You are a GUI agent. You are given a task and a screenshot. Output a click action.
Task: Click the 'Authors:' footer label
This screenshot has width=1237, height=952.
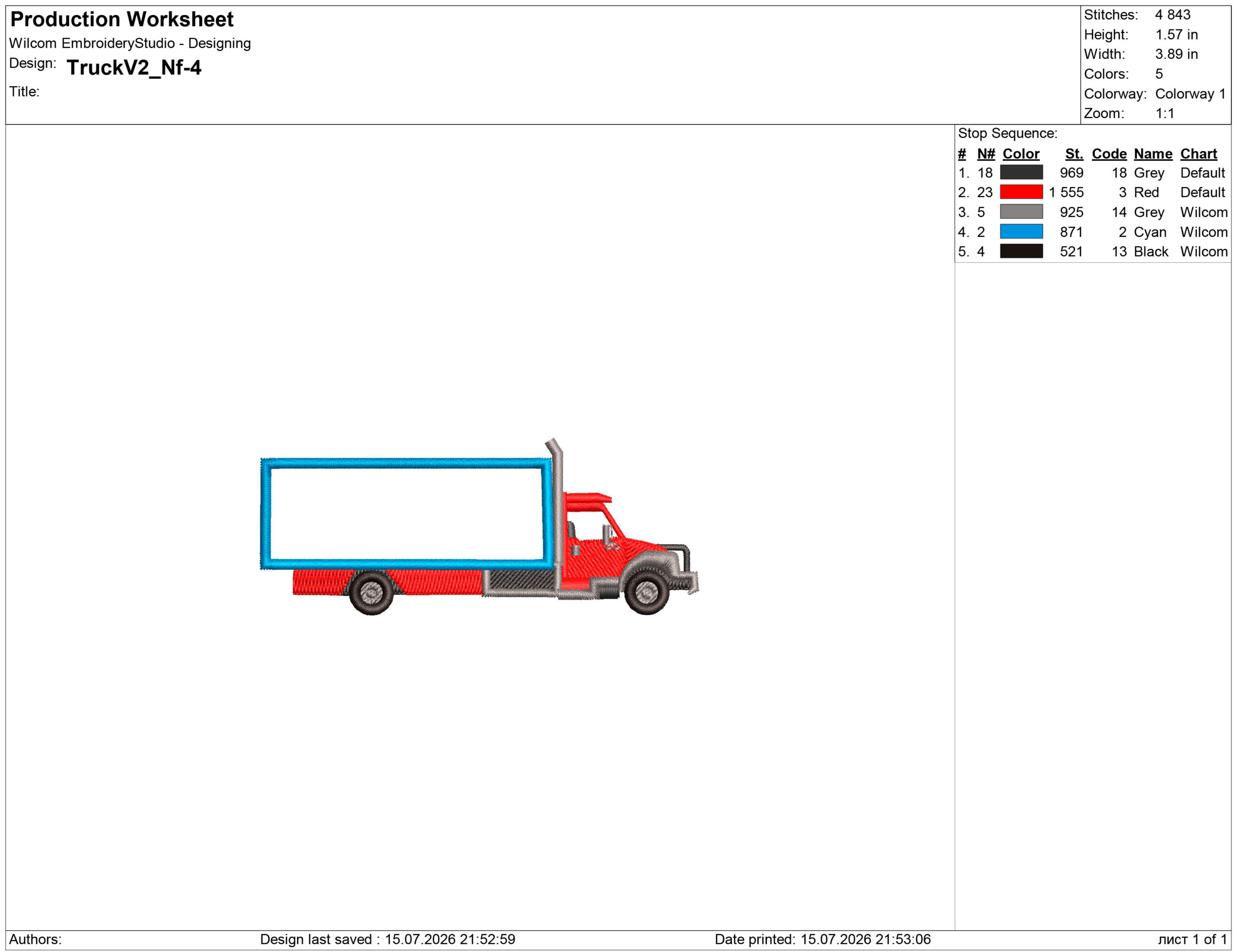(x=35, y=939)
